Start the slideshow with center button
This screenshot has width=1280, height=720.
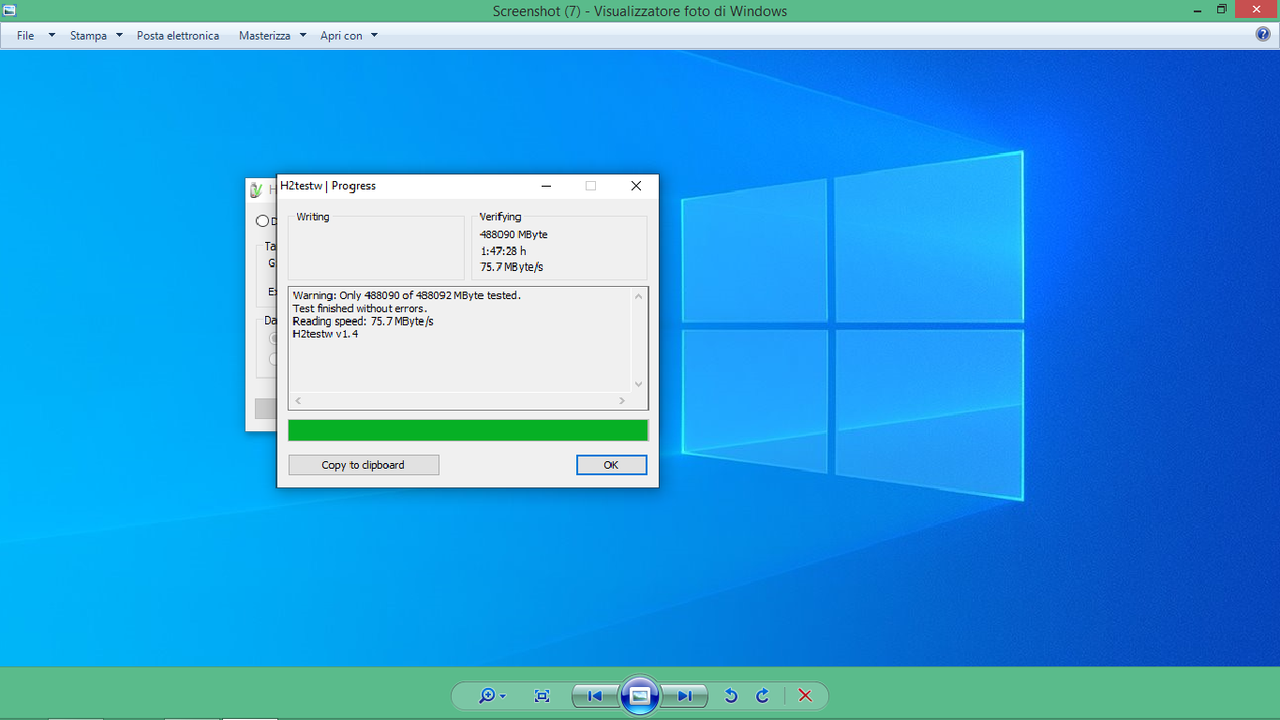pyautogui.click(x=640, y=695)
